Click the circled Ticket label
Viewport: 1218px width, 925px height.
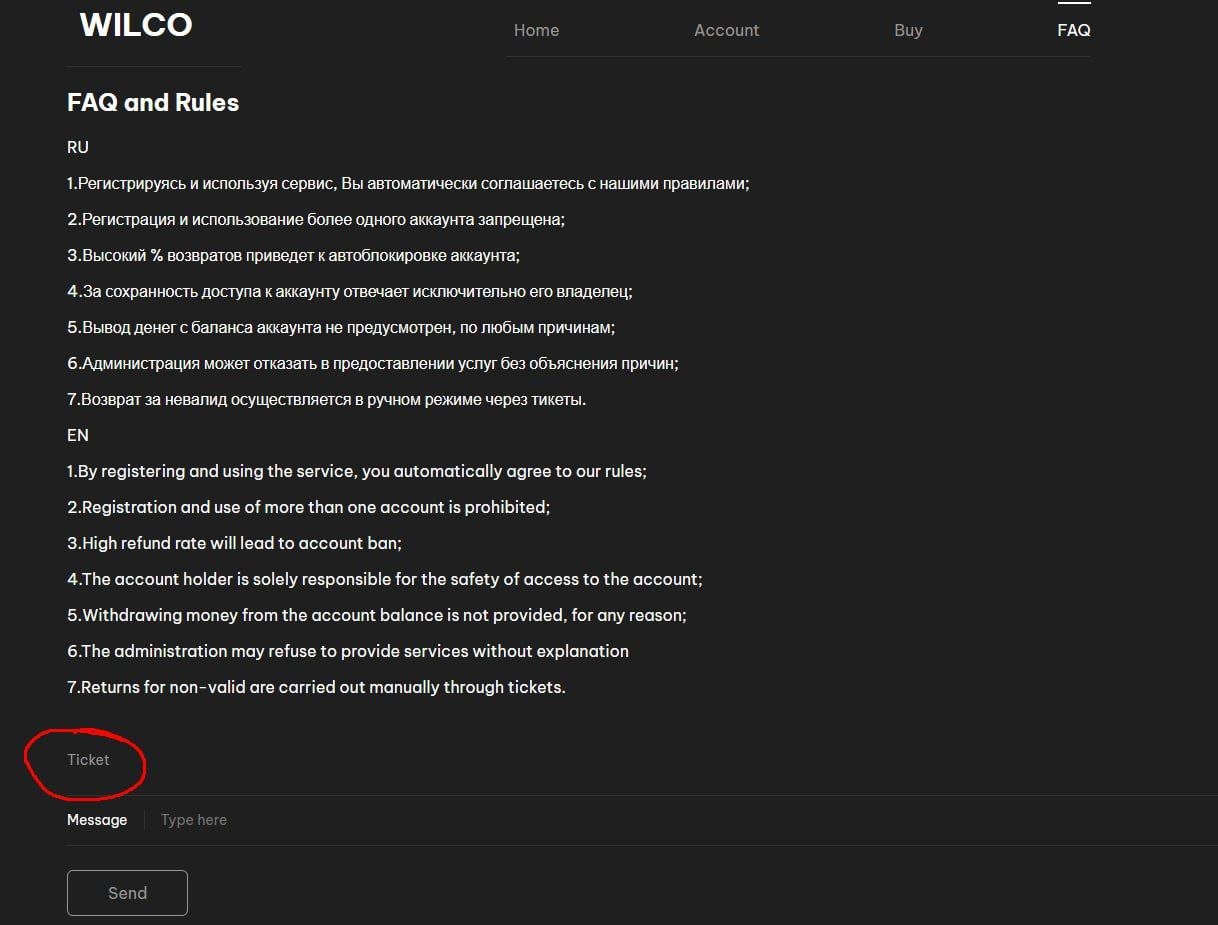[88, 760]
